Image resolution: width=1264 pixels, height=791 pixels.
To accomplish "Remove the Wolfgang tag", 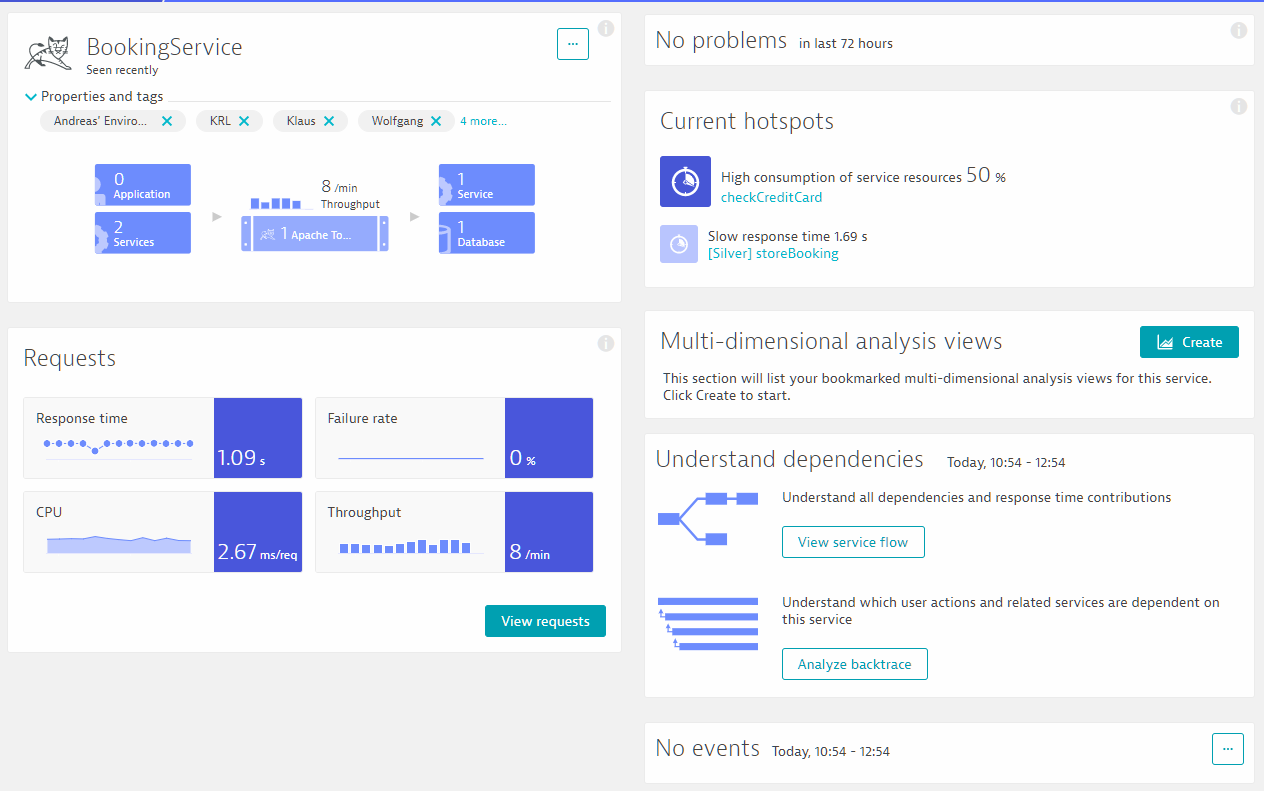I will pos(435,121).
